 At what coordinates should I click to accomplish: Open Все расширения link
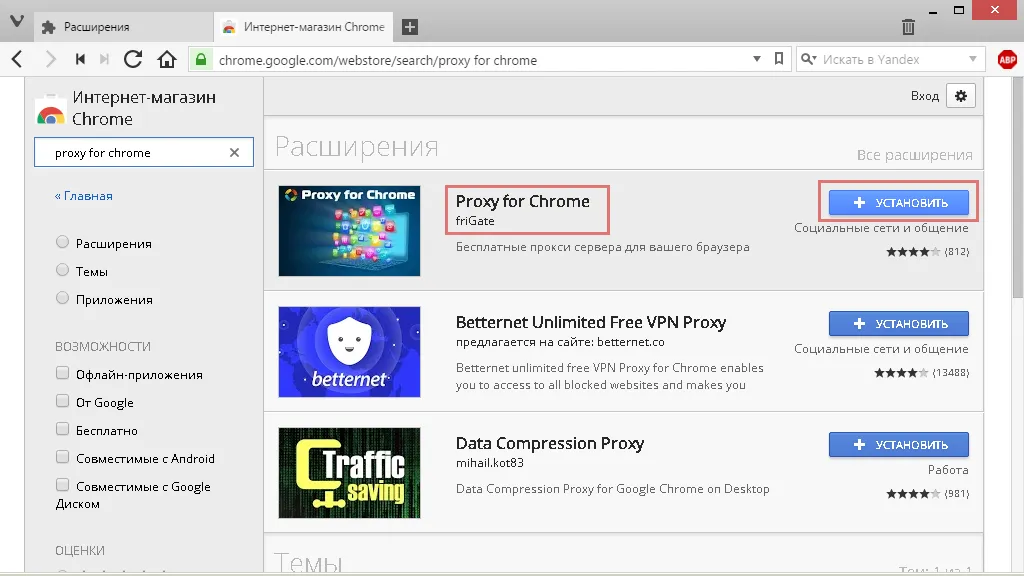pyautogui.click(x=914, y=155)
